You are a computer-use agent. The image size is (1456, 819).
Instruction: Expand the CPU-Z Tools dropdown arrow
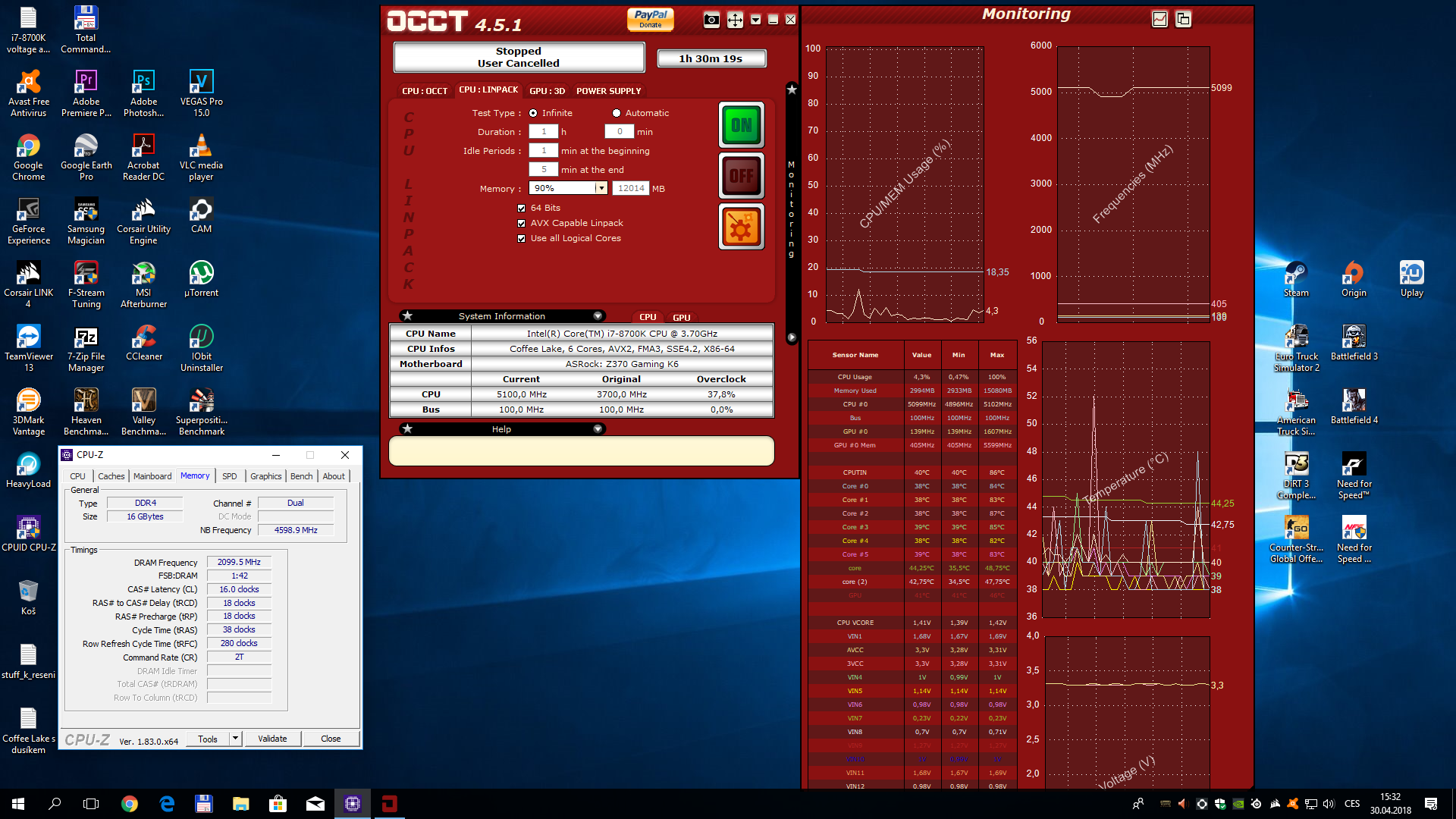(235, 739)
